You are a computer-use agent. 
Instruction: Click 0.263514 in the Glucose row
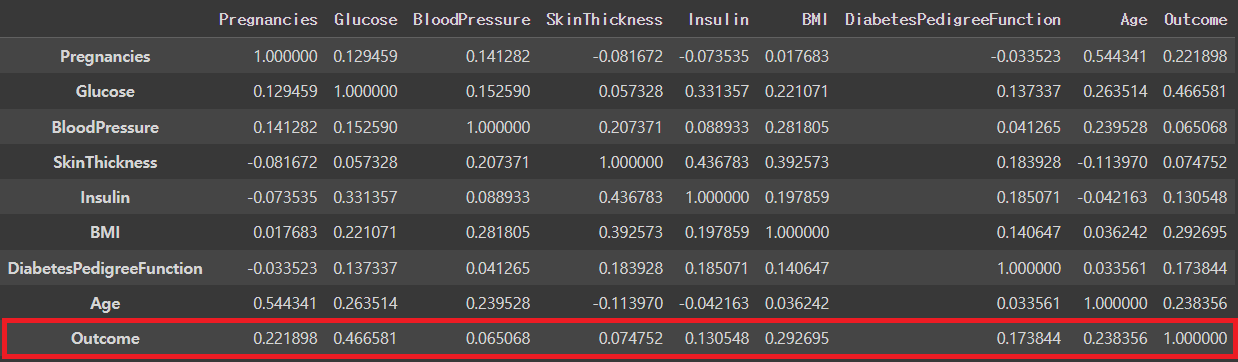1116,92
